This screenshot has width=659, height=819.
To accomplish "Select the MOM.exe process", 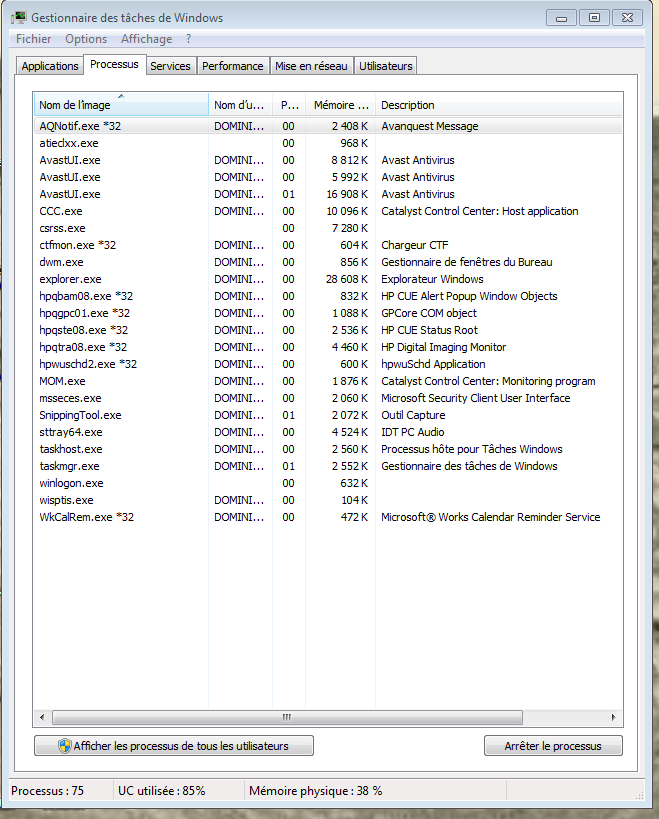I will (x=328, y=381).
